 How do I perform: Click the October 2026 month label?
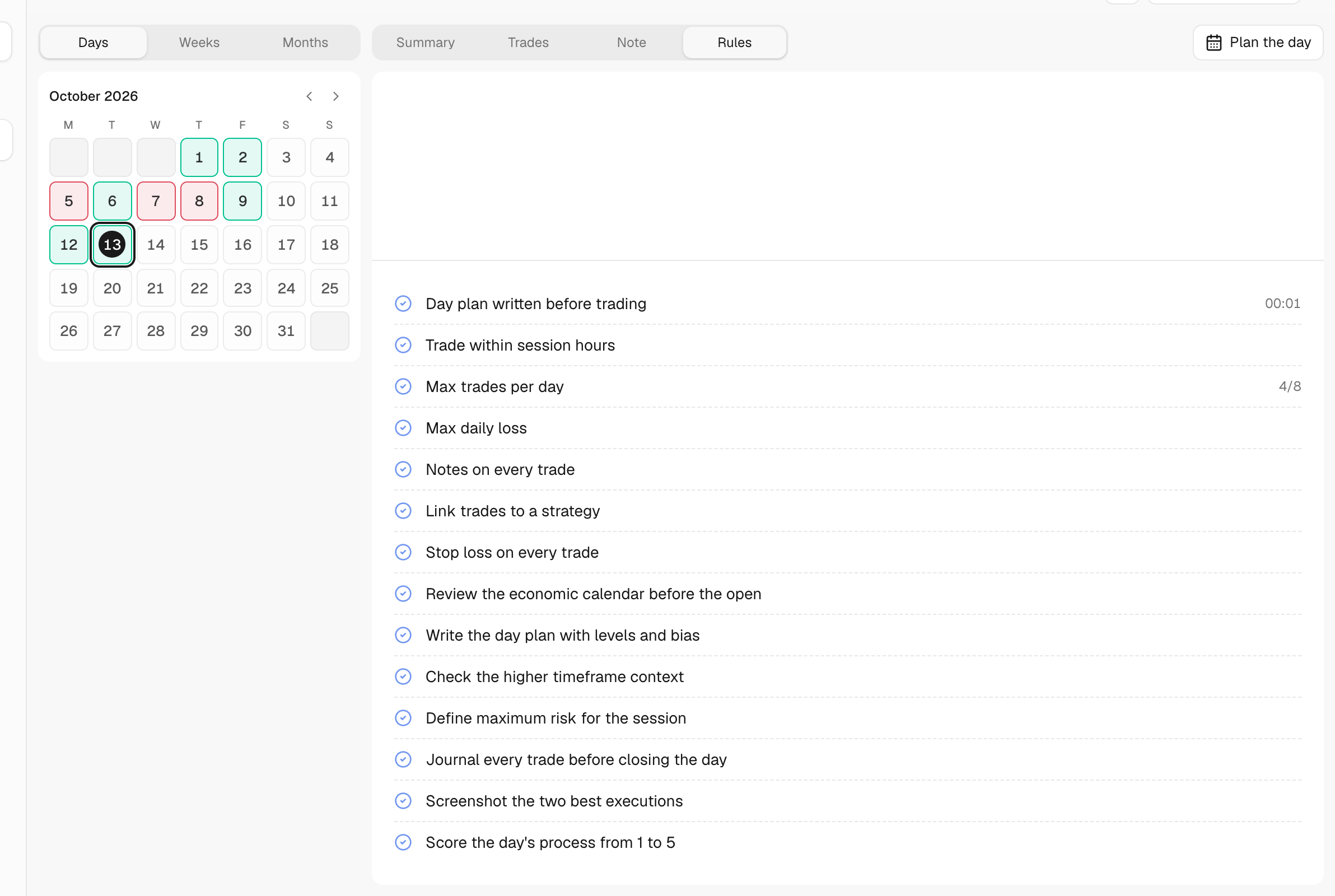pos(94,96)
